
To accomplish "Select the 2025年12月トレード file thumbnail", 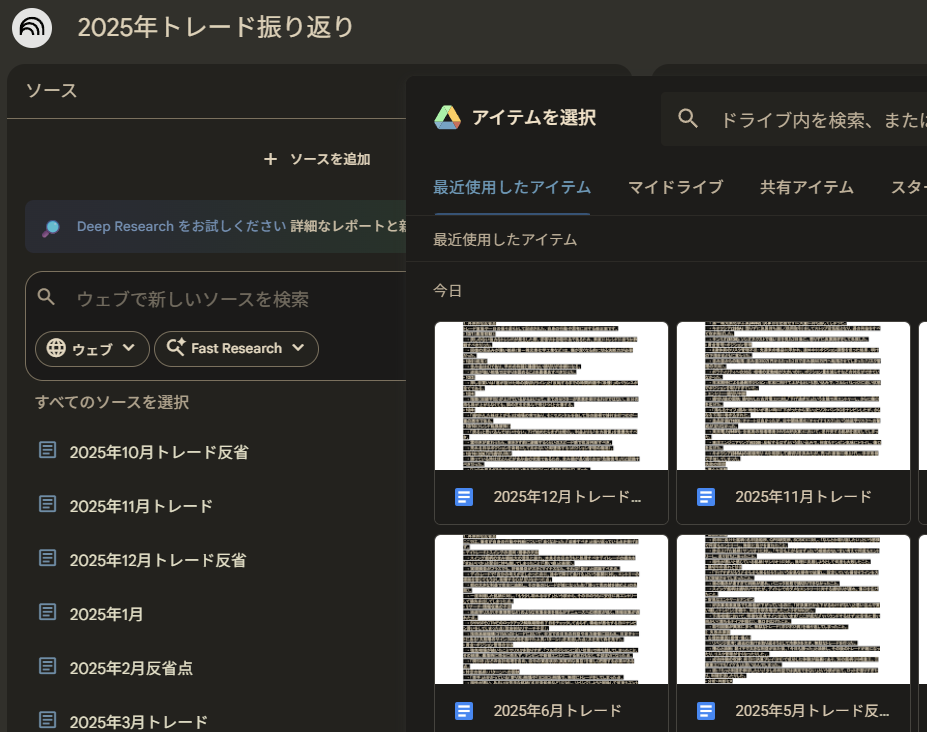I will 551,396.
